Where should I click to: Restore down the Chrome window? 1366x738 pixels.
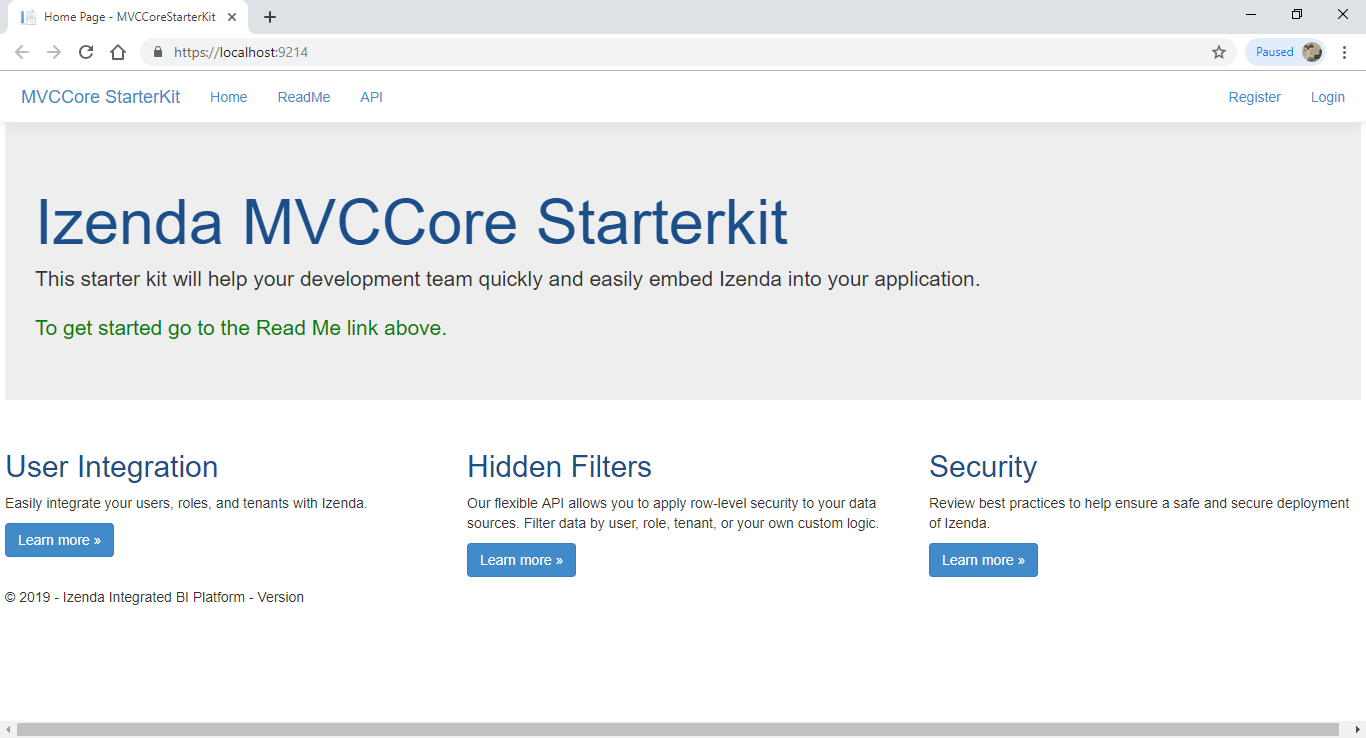click(1297, 15)
